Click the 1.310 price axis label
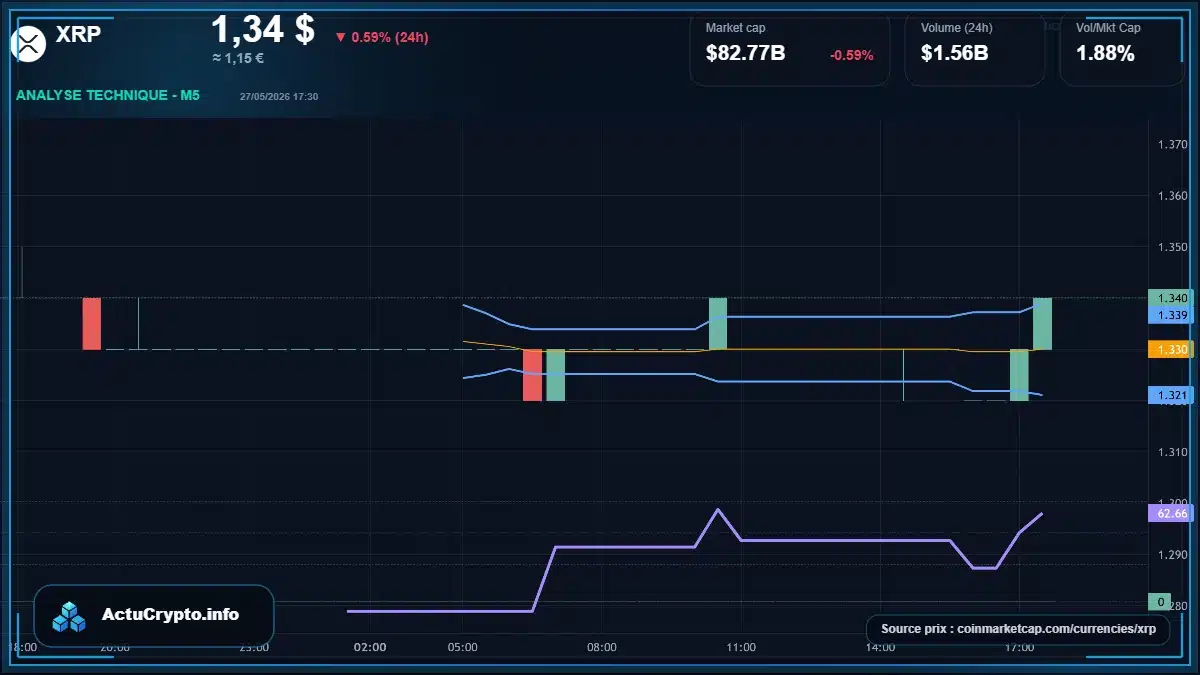The width and height of the screenshot is (1200, 675). (1172, 452)
